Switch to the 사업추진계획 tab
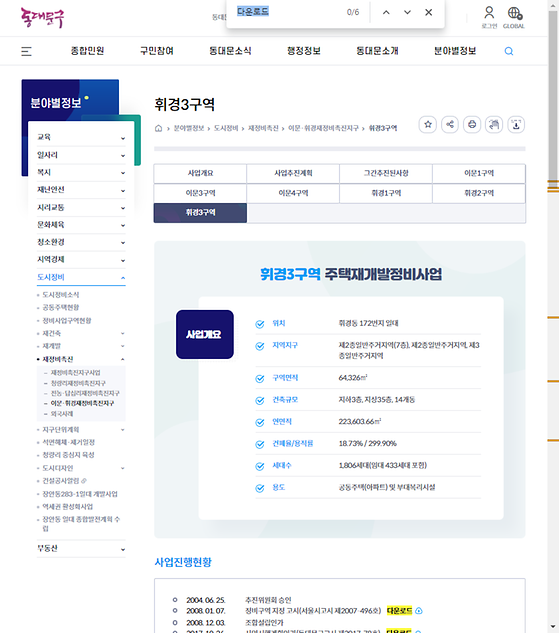 point(293,173)
